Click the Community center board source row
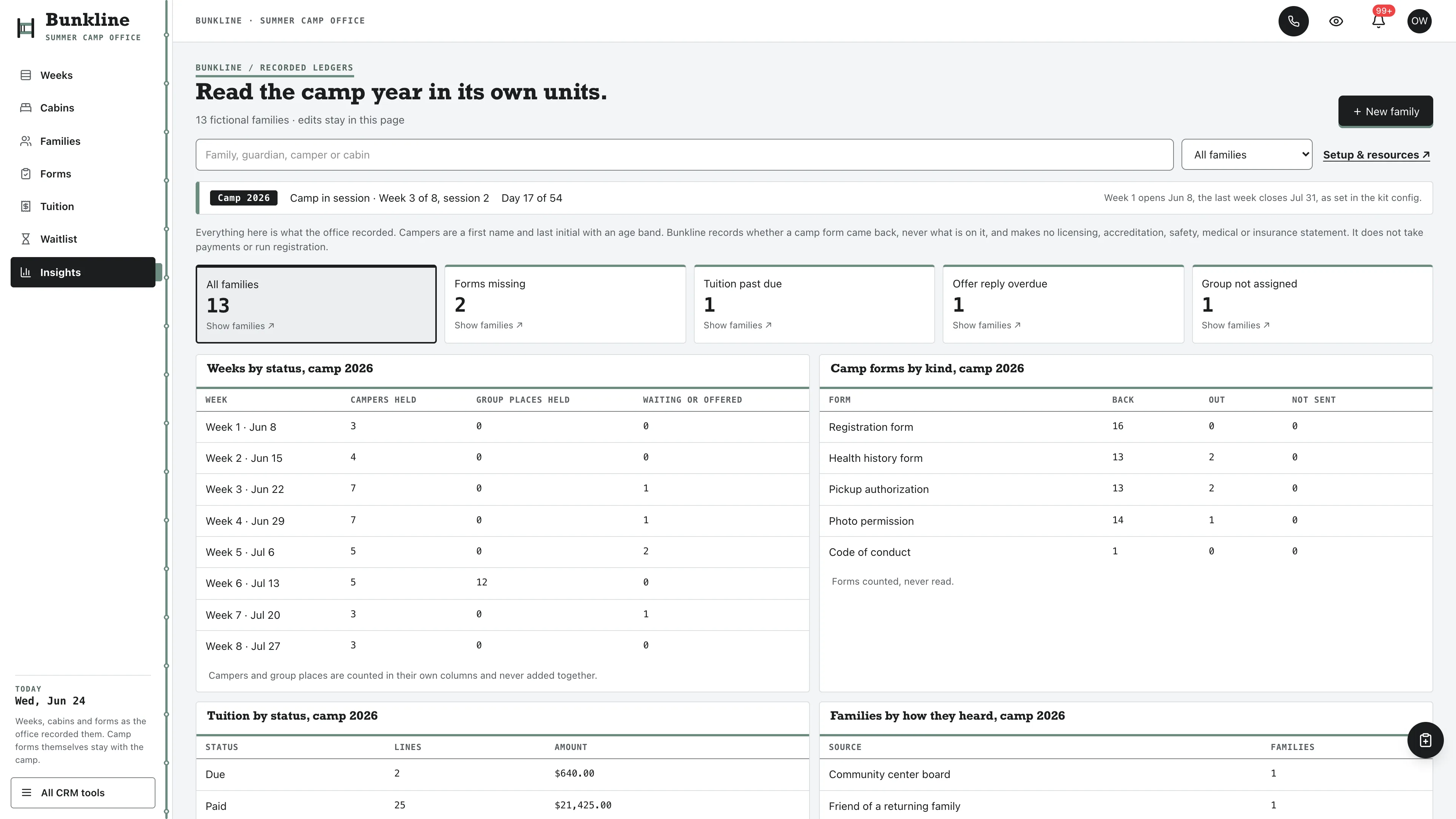Viewport: 1456px width, 819px height. pyautogui.click(x=1125, y=774)
